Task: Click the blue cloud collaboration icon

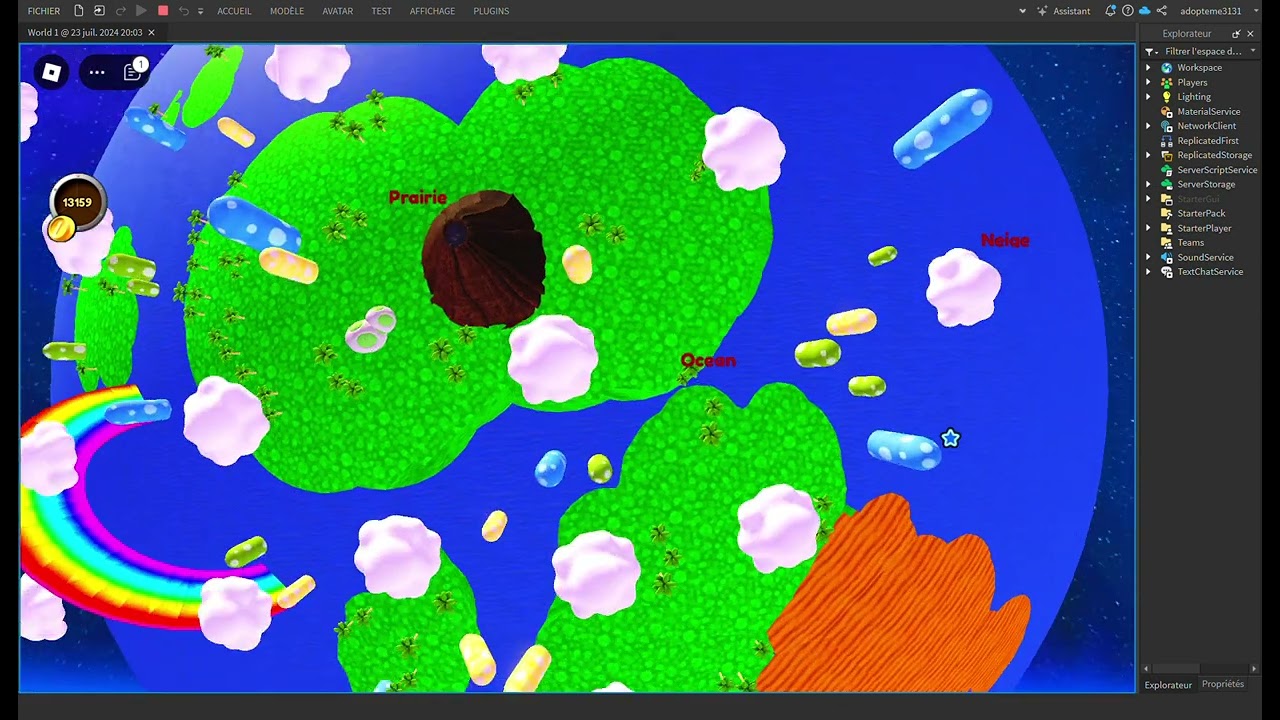Action: click(x=1145, y=11)
